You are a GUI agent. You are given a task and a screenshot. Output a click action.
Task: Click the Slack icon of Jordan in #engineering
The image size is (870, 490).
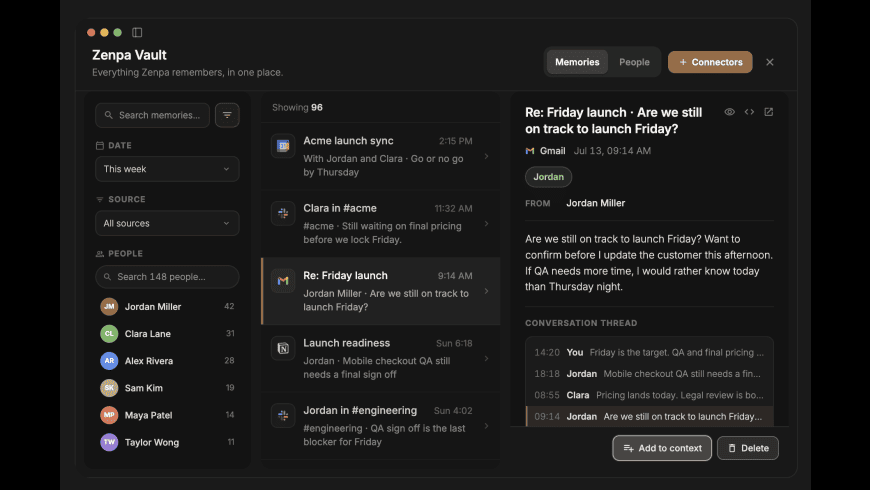tap(283, 416)
